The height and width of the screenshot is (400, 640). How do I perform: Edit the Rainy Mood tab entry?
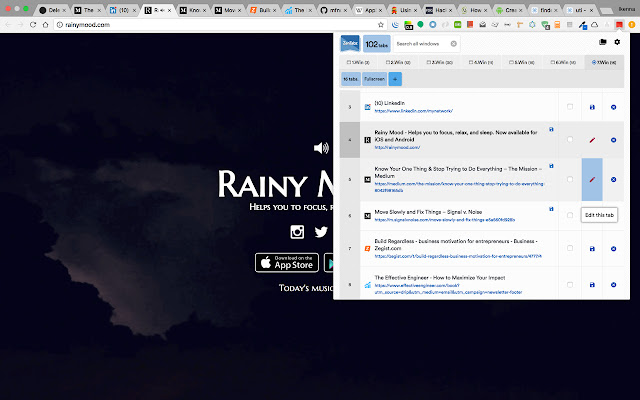592,140
